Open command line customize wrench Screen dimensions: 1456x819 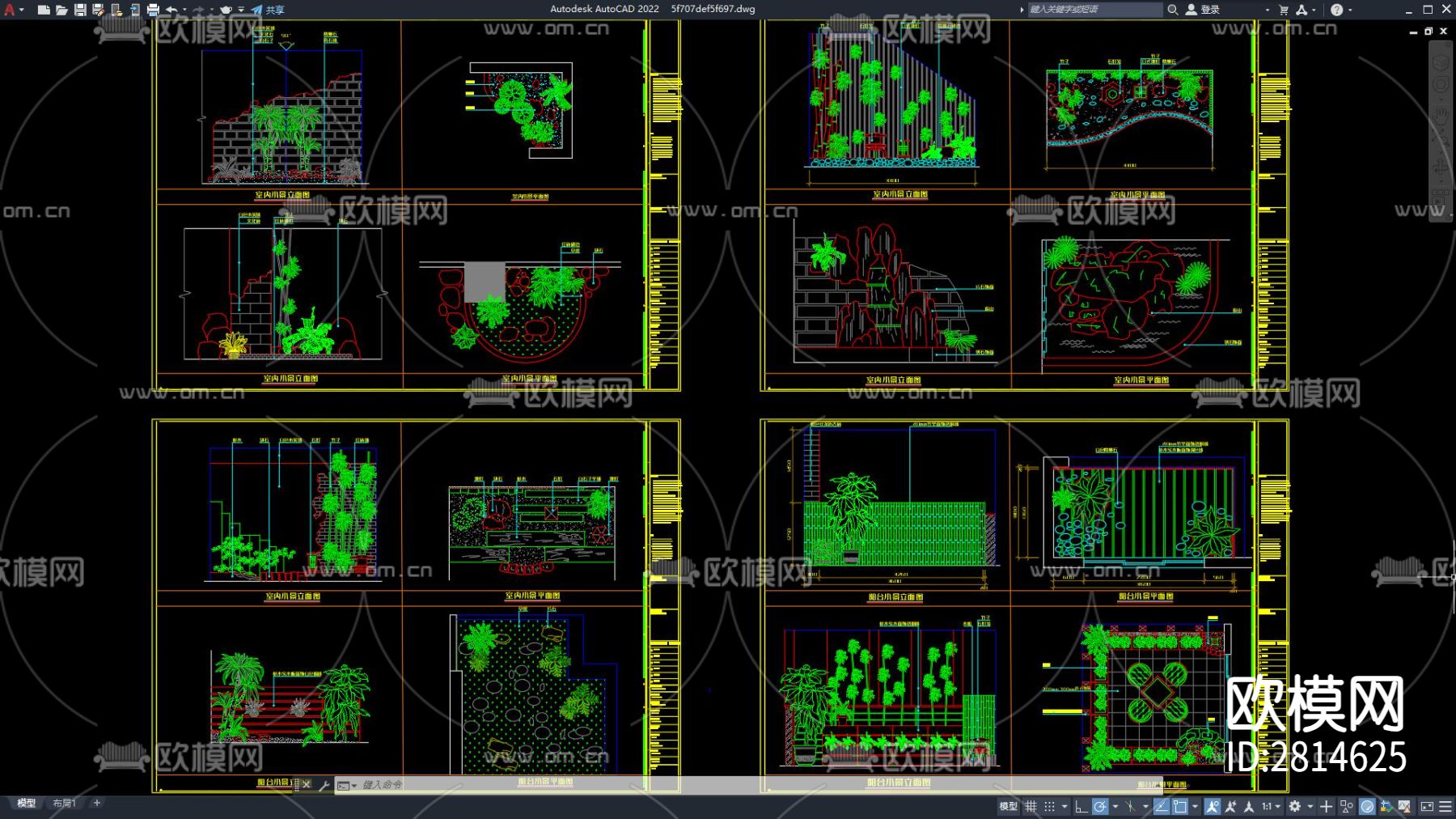point(324,785)
